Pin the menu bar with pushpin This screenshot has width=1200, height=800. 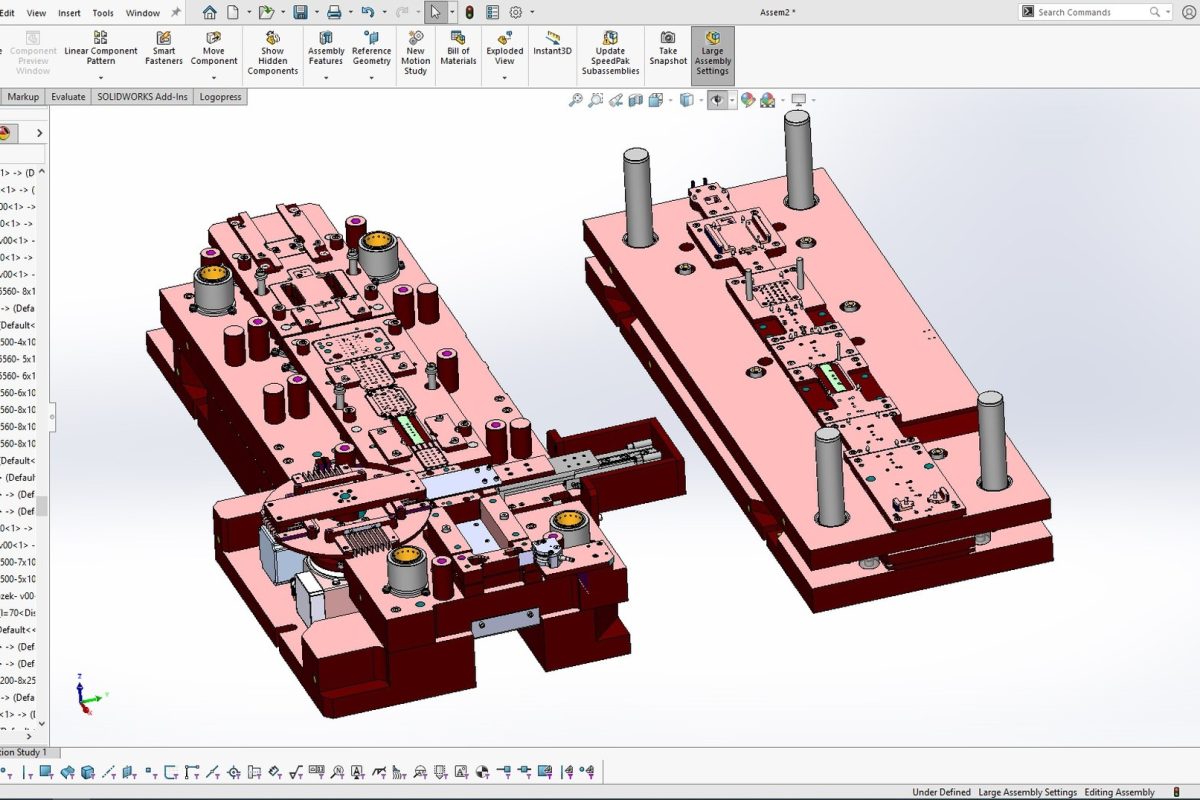(177, 12)
